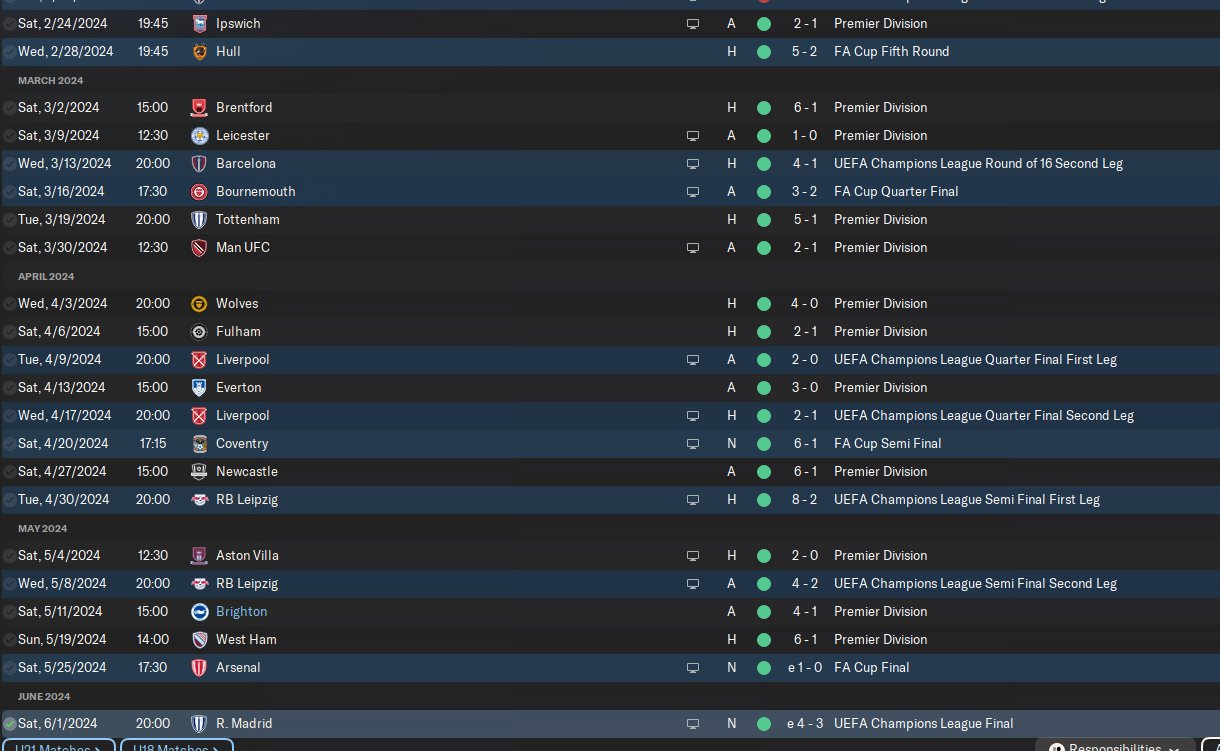Screen dimensions: 1220x751
Task: Click TV icon on FA Cup Final row
Action: [x=693, y=667]
